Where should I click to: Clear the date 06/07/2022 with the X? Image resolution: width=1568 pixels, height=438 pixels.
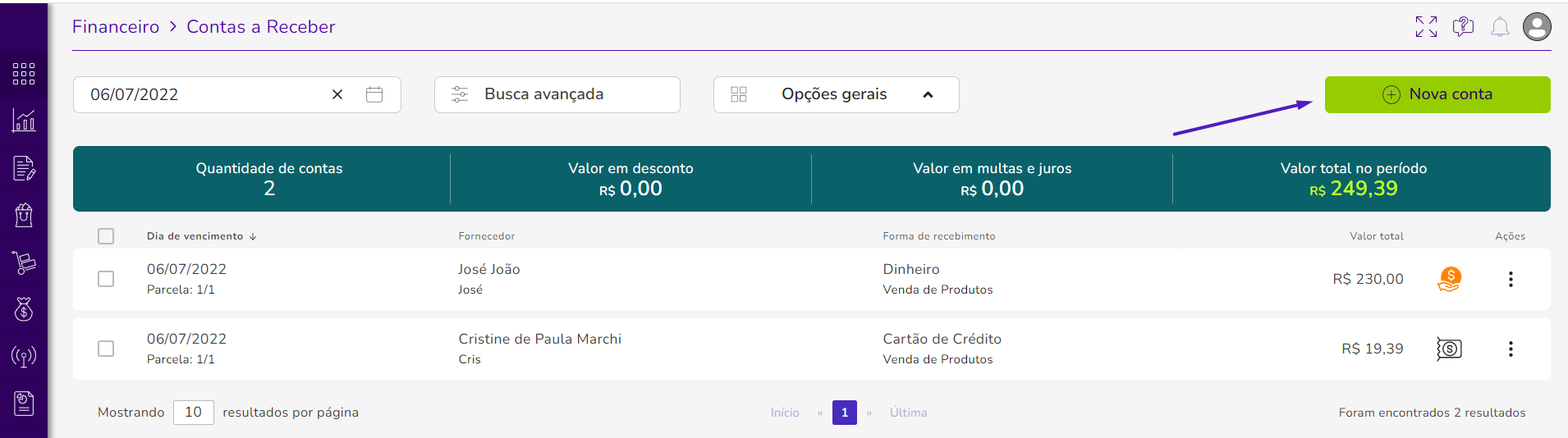337,94
